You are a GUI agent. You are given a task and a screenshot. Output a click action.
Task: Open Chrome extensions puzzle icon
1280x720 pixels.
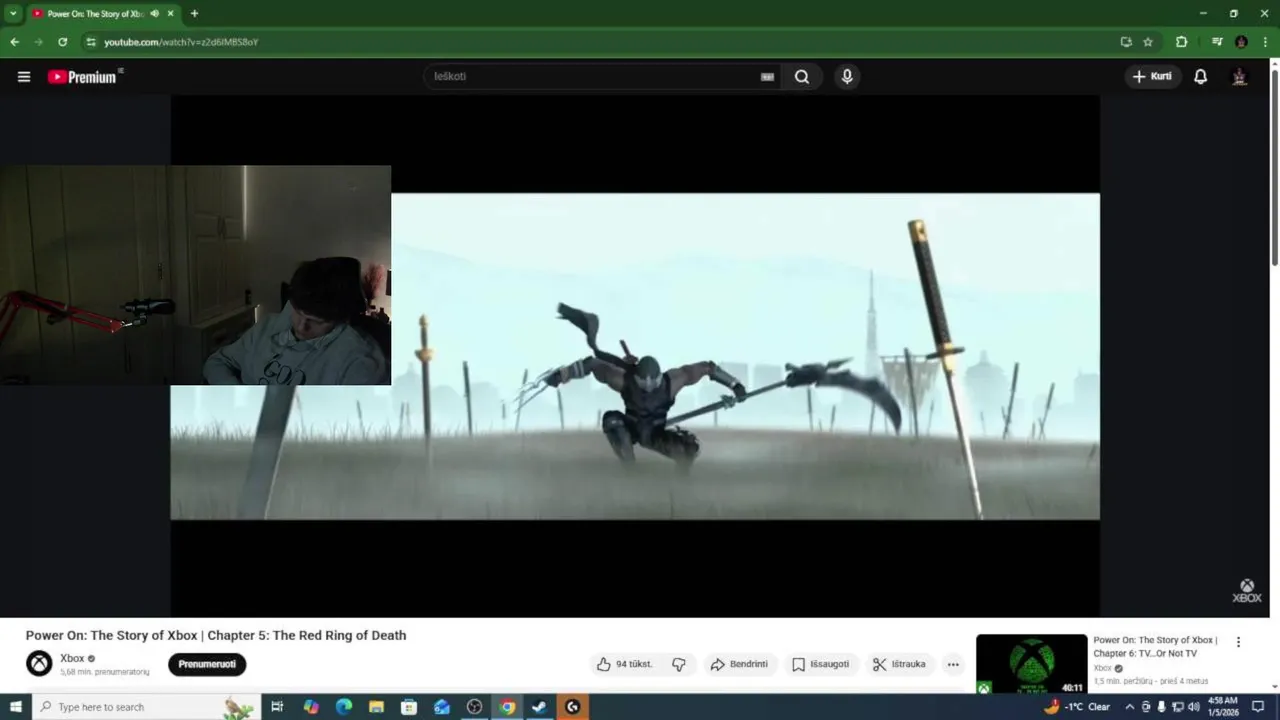pos(1181,42)
